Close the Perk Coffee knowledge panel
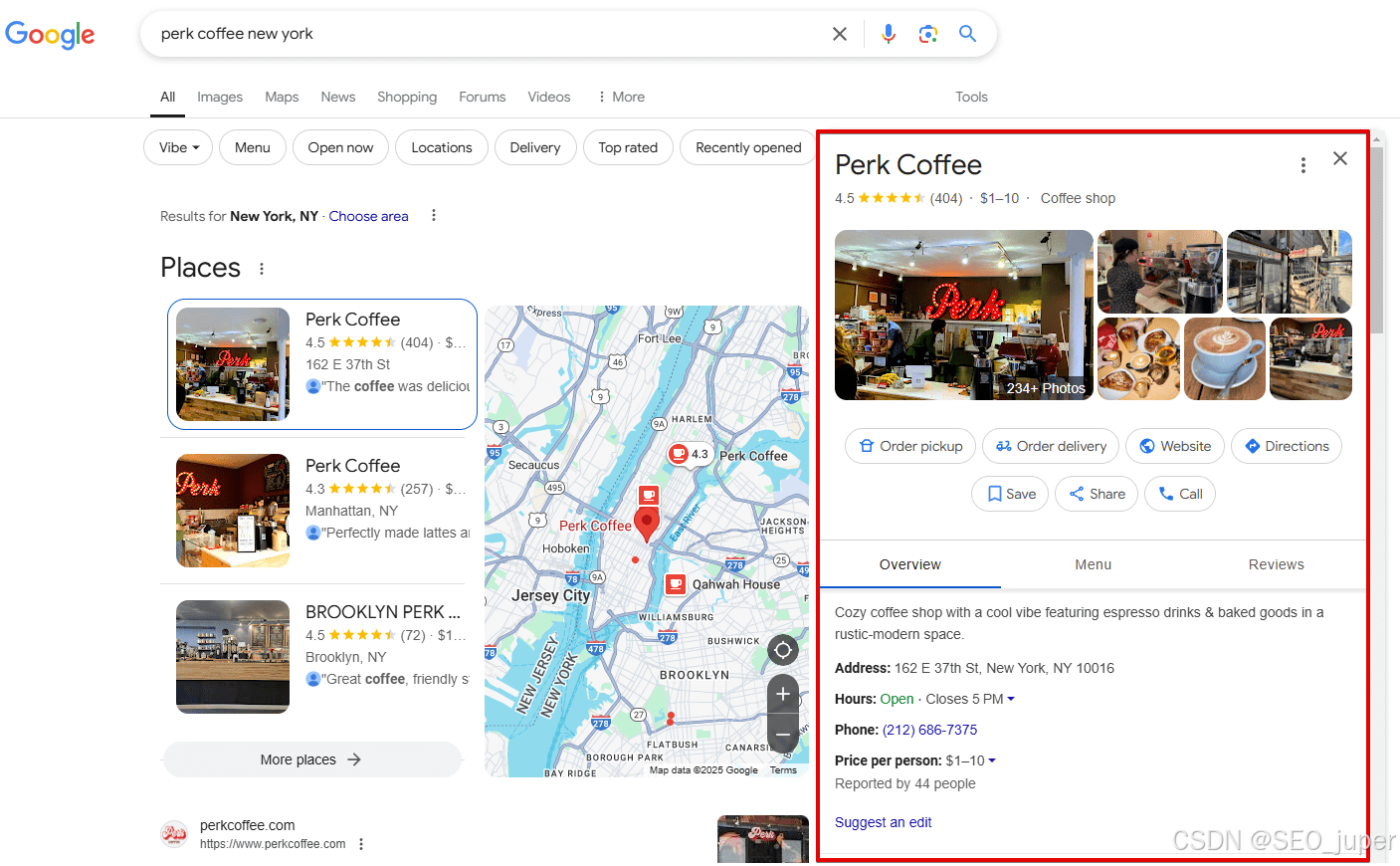The image size is (1400, 866). [x=1340, y=158]
